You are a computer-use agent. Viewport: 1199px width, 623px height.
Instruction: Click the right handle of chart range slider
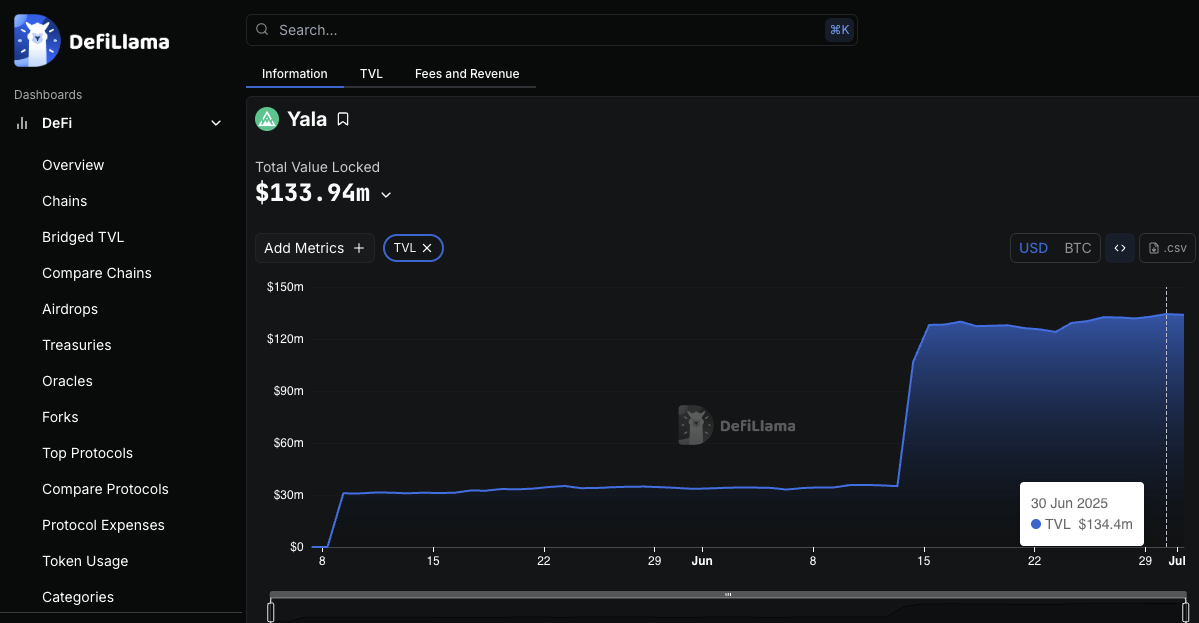click(x=1185, y=612)
